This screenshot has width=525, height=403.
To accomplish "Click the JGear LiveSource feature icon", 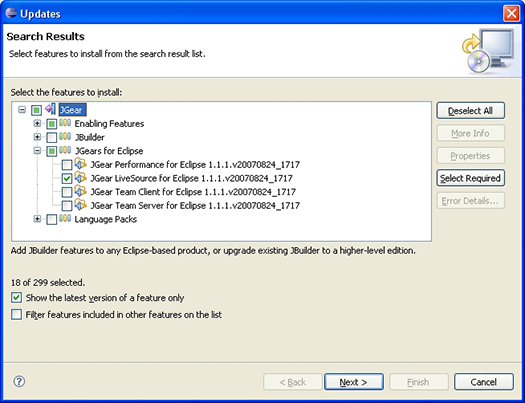I will [x=80, y=177].
